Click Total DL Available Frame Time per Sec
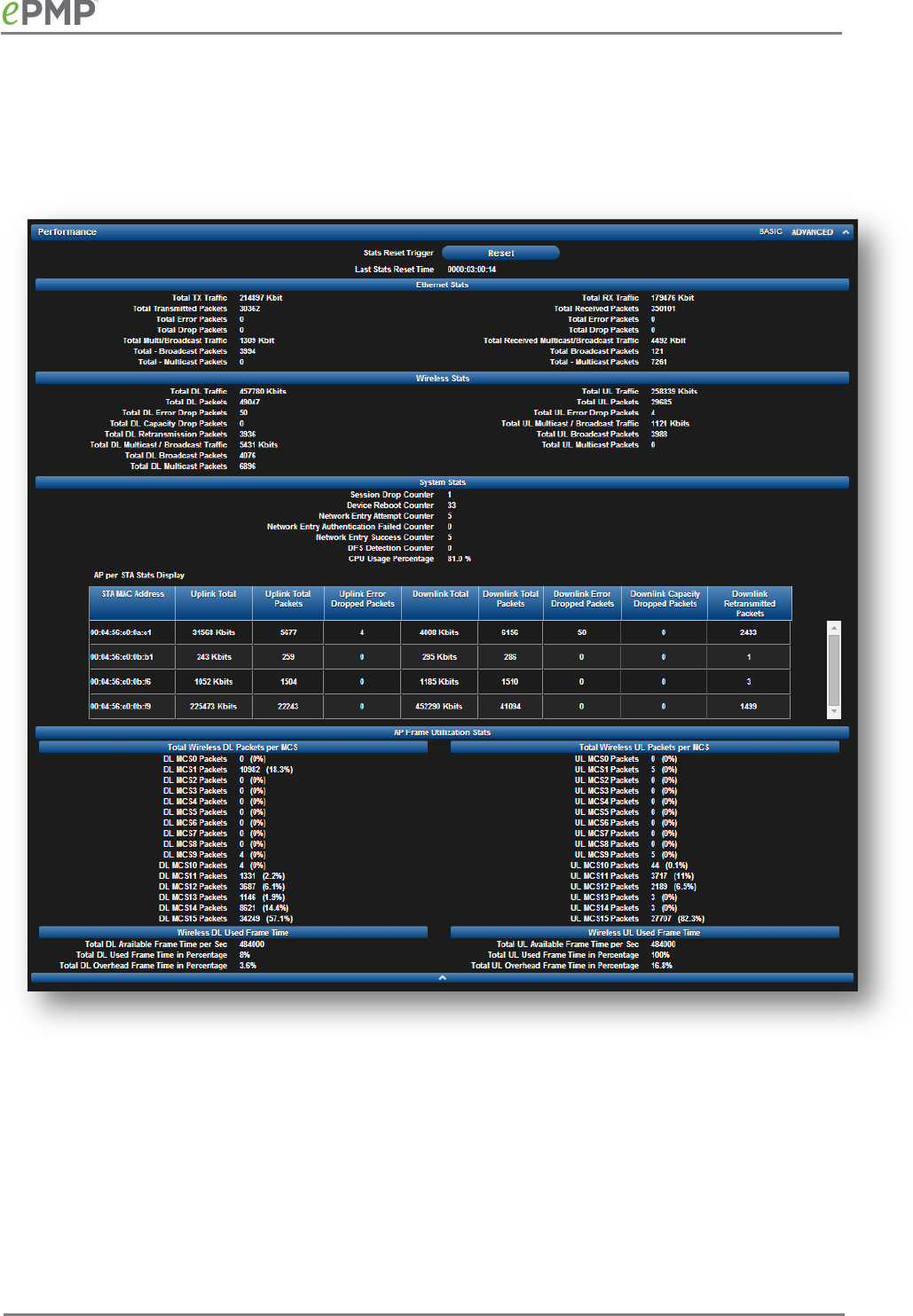913x1316 pixels. 156,944
